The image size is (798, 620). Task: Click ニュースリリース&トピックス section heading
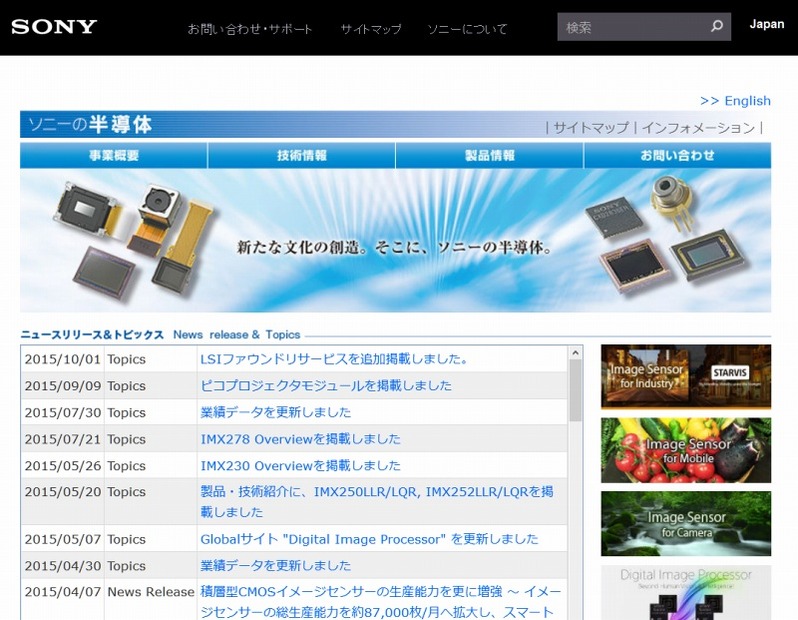(x=92, y=335)
